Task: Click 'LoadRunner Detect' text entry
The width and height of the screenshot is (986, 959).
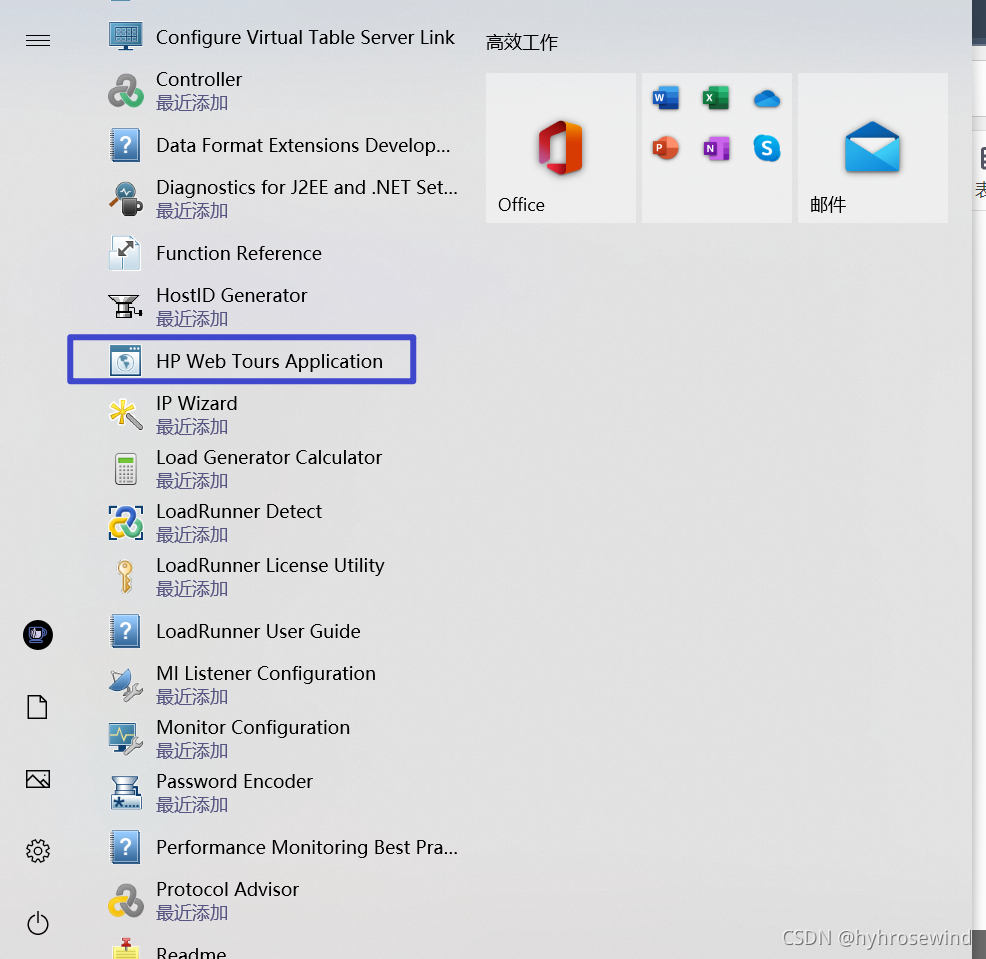Action: (x=239, y=511)
